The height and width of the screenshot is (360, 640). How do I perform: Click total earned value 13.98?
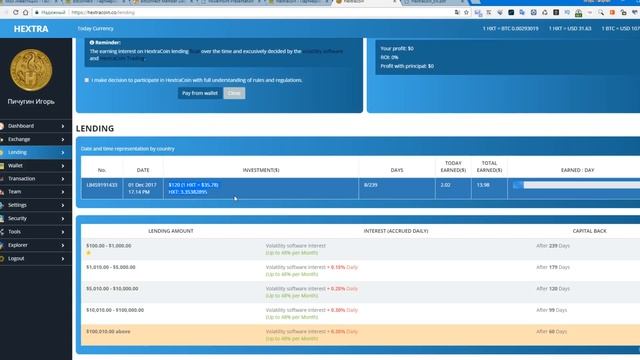point(483,185)
